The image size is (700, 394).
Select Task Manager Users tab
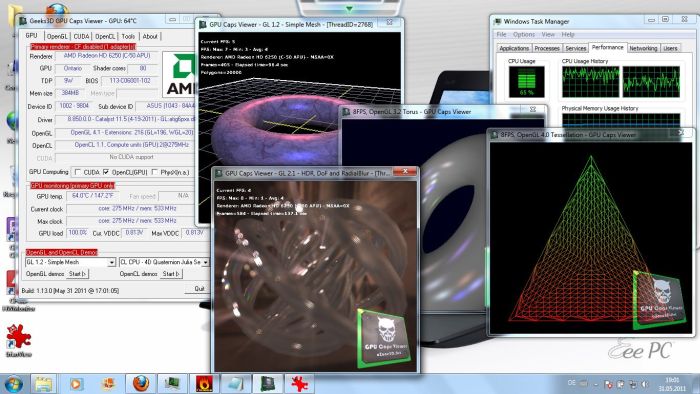click(670, 48)
